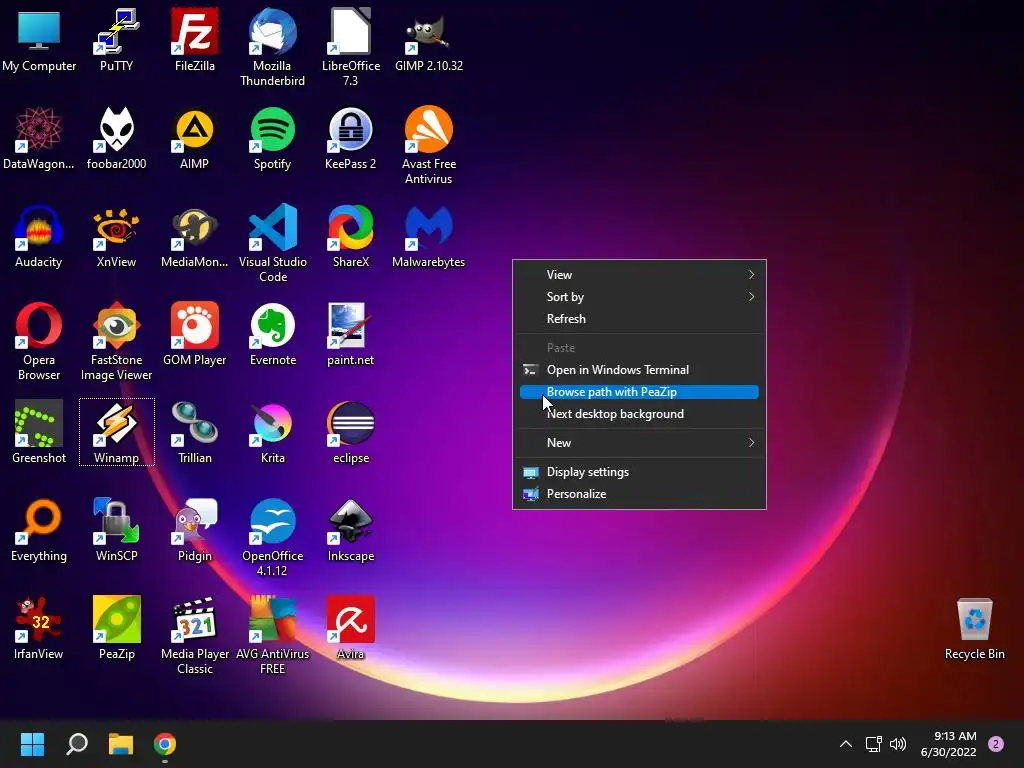
Task: Open the clock showing 9:13 AM
Action: click(948, 744)
